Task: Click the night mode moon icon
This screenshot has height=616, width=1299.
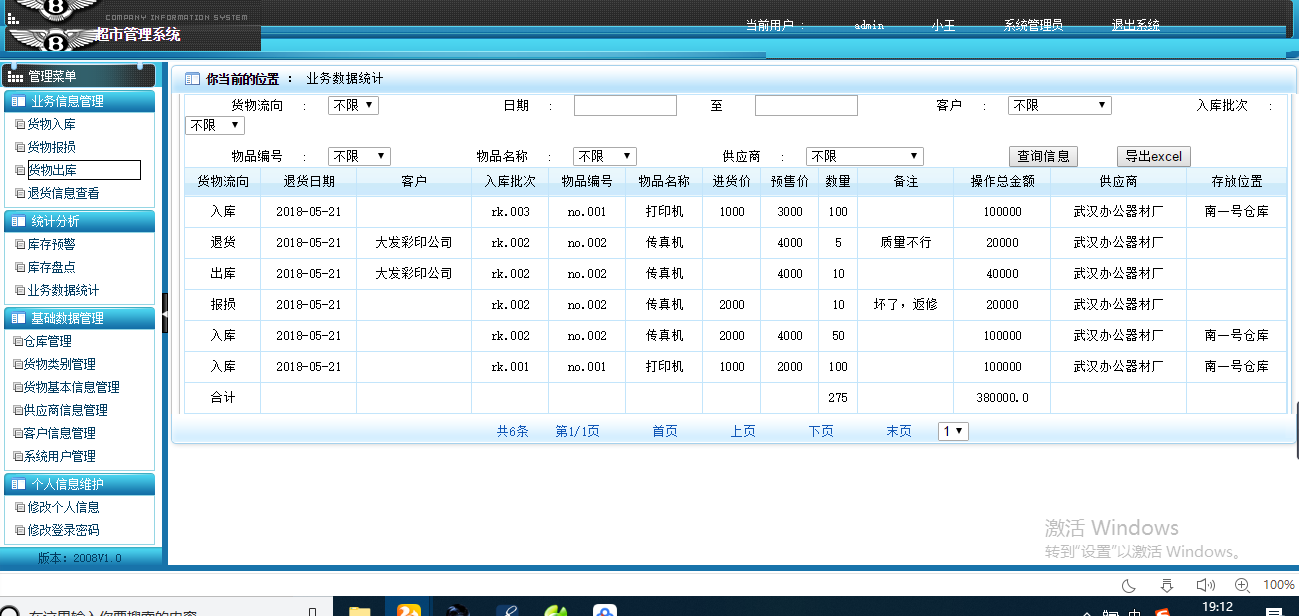Action: pyautogui.click(x=1129, y=585)
